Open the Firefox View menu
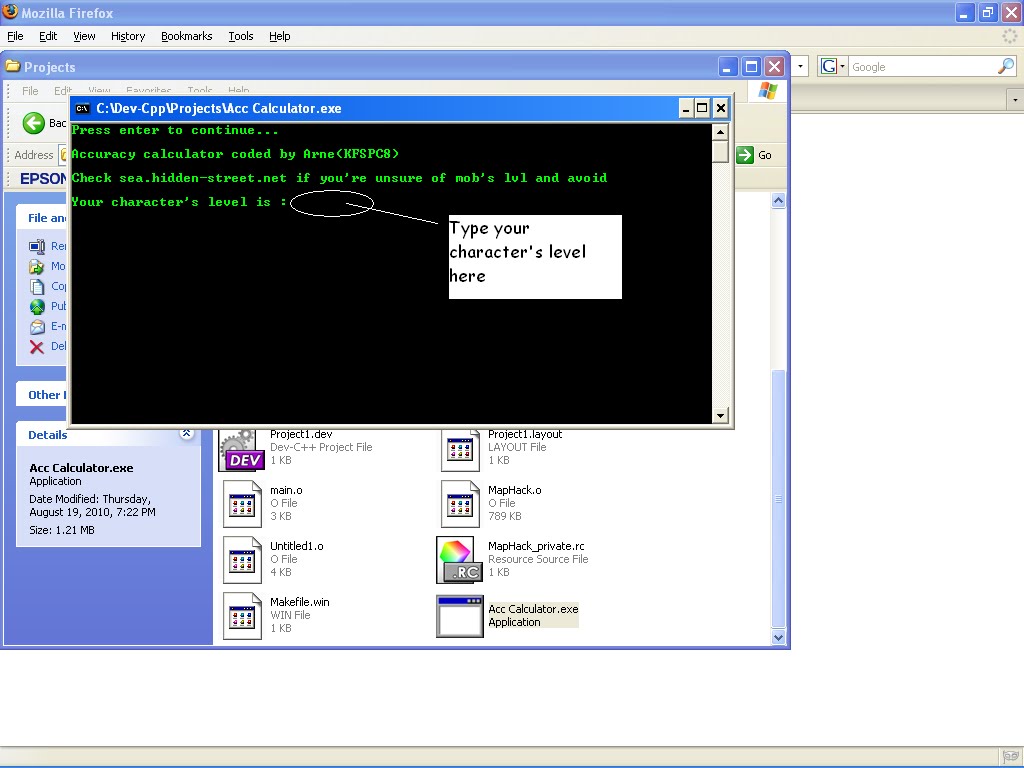Screen dimensions: 1024x768 pos(84,37)
